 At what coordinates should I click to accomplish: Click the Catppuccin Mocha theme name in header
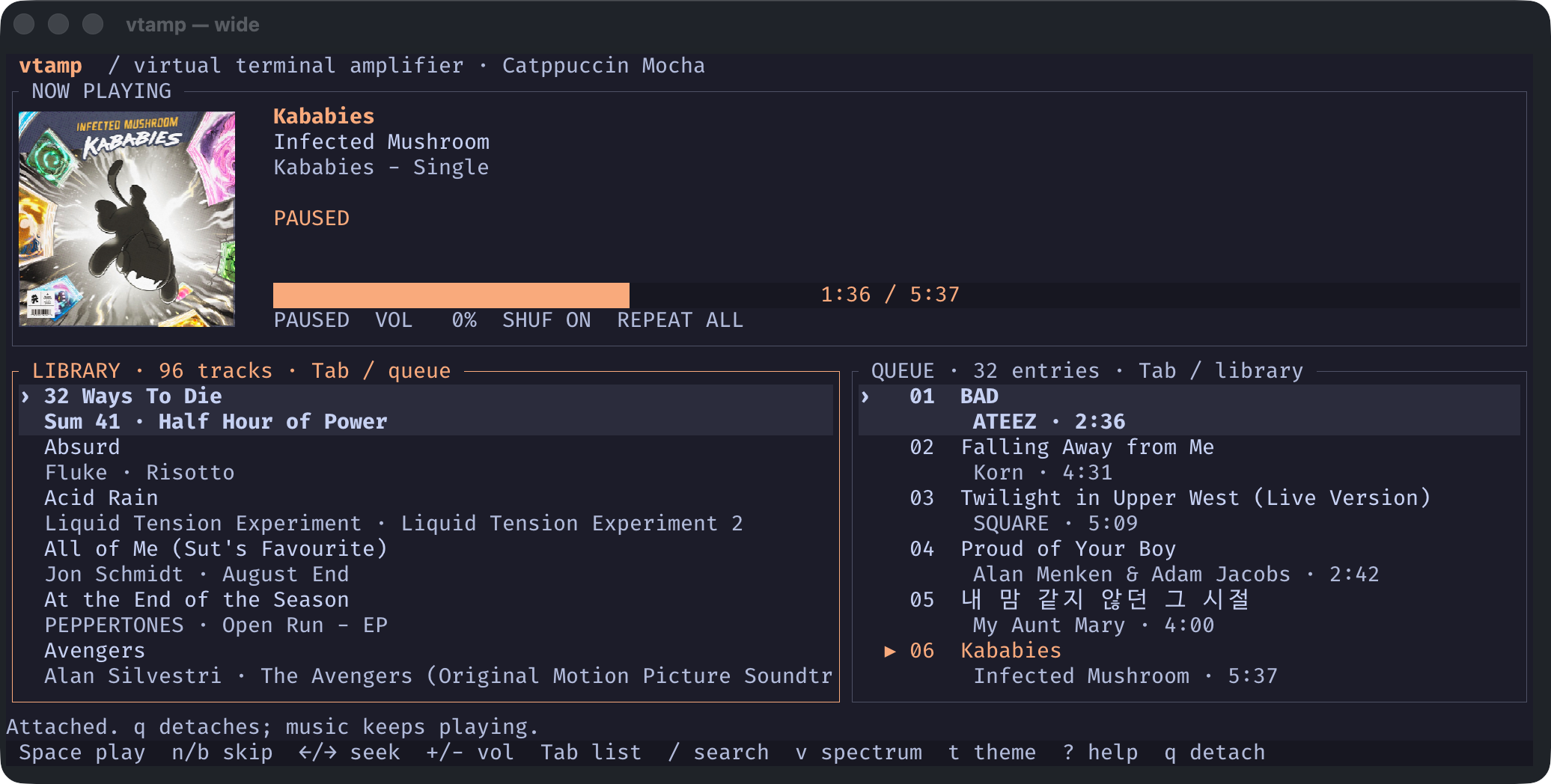(603, 66)
